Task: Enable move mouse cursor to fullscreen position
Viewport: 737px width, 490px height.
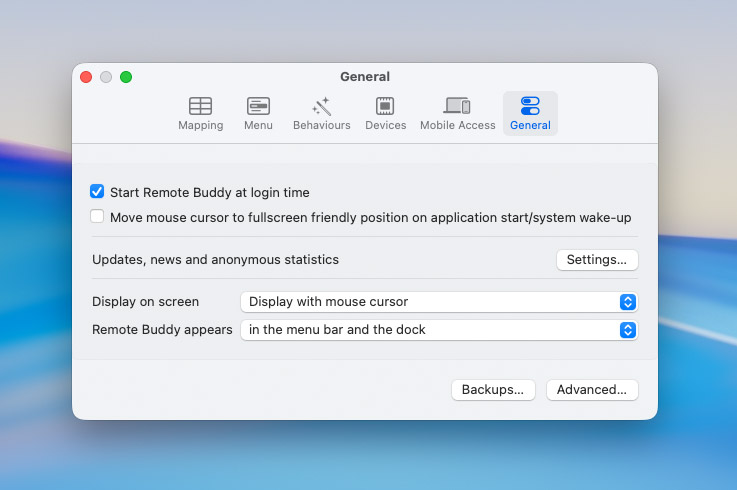Action: [x=97, y=217]
